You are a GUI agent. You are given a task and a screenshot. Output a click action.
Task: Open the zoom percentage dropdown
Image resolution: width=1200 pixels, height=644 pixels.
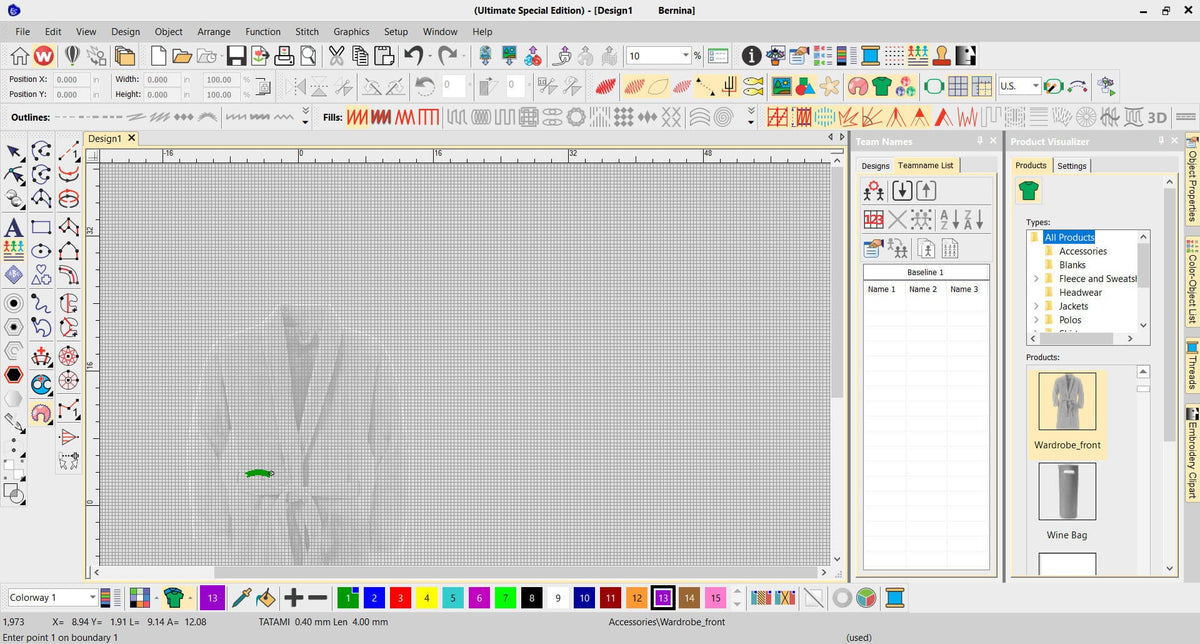click(686, 56)
